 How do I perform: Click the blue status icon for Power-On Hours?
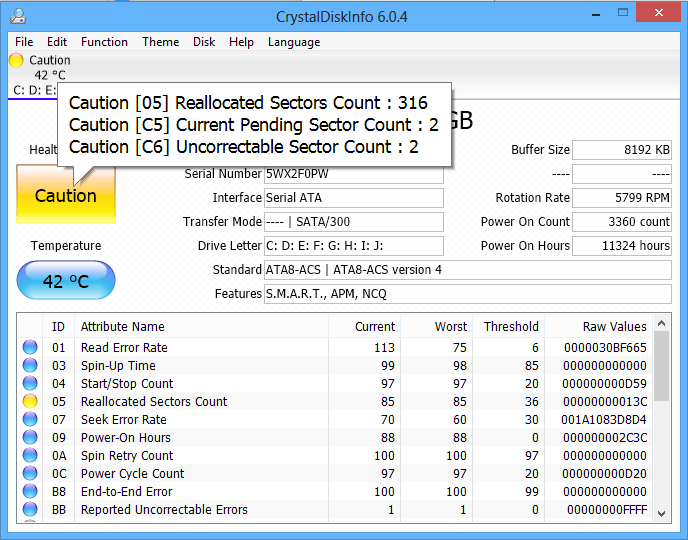[x=30, y=438]
